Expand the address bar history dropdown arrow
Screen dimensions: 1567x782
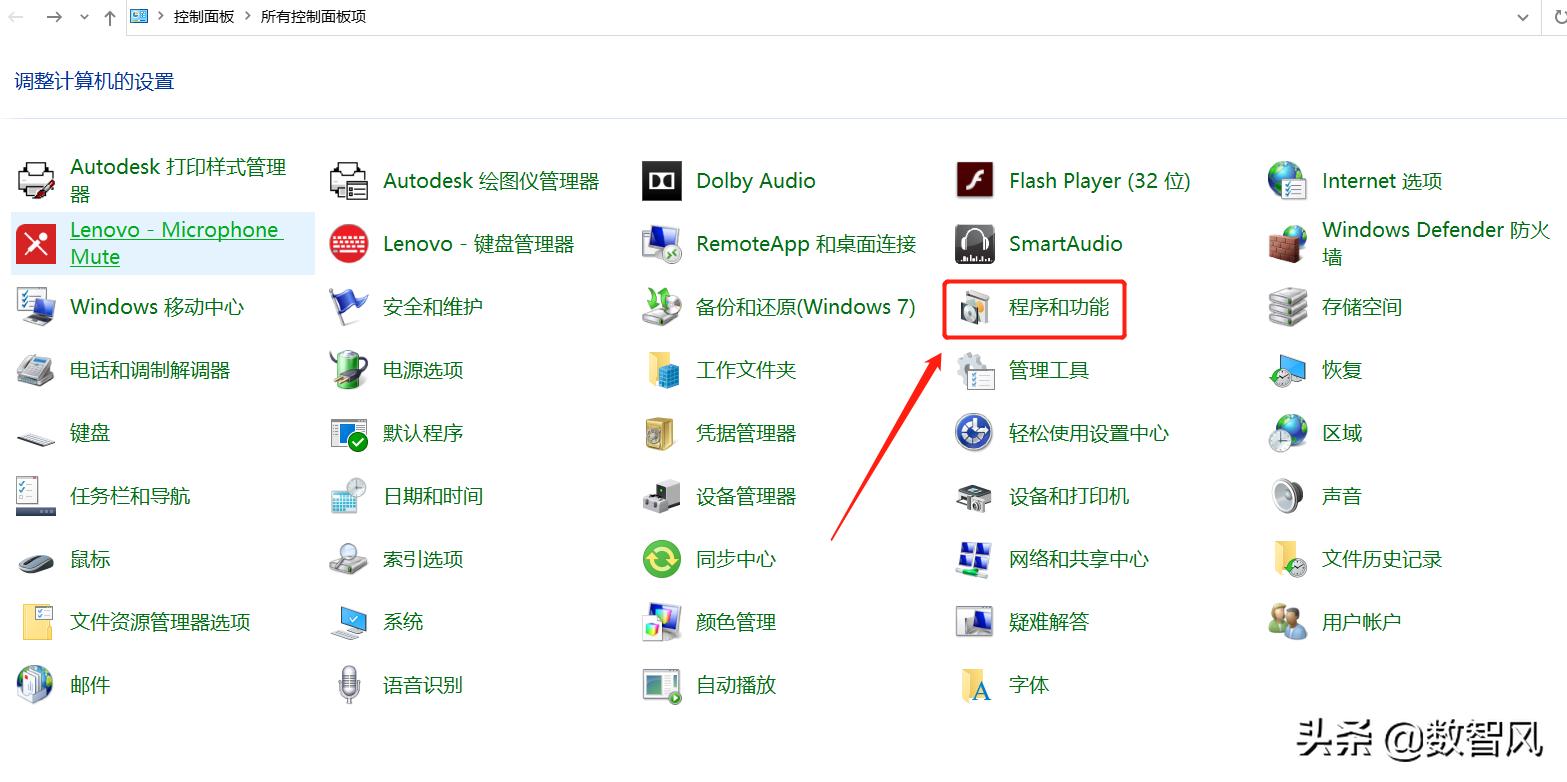(1523, 17)
